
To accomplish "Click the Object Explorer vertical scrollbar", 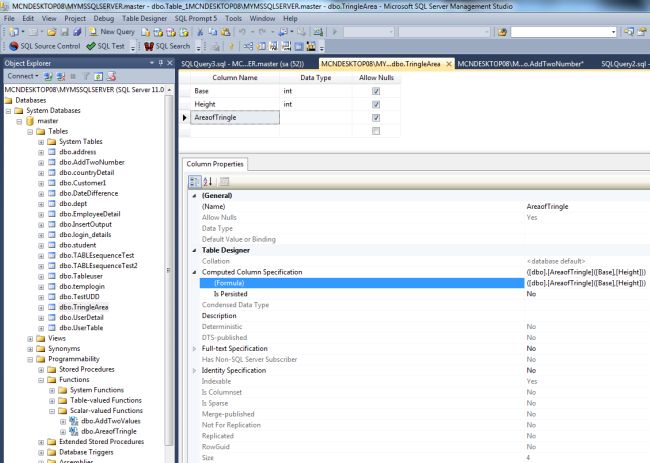I will 169,269.
